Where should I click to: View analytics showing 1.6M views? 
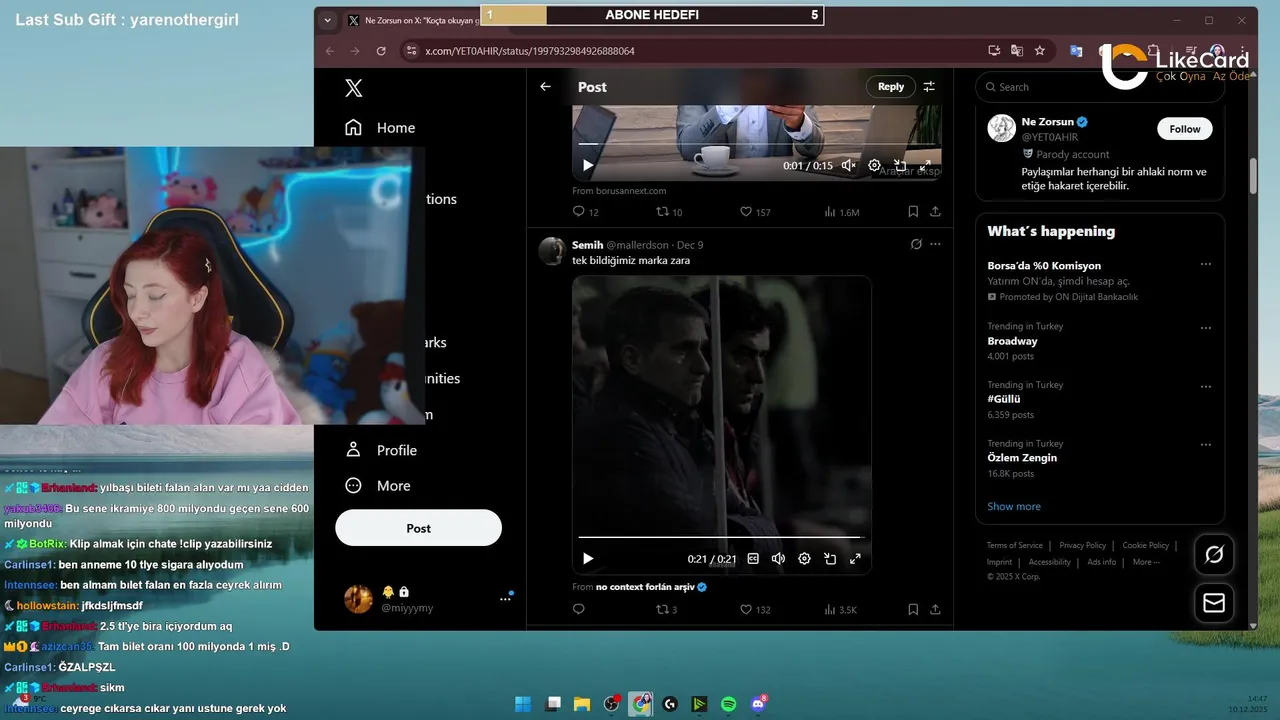[841, 212]
